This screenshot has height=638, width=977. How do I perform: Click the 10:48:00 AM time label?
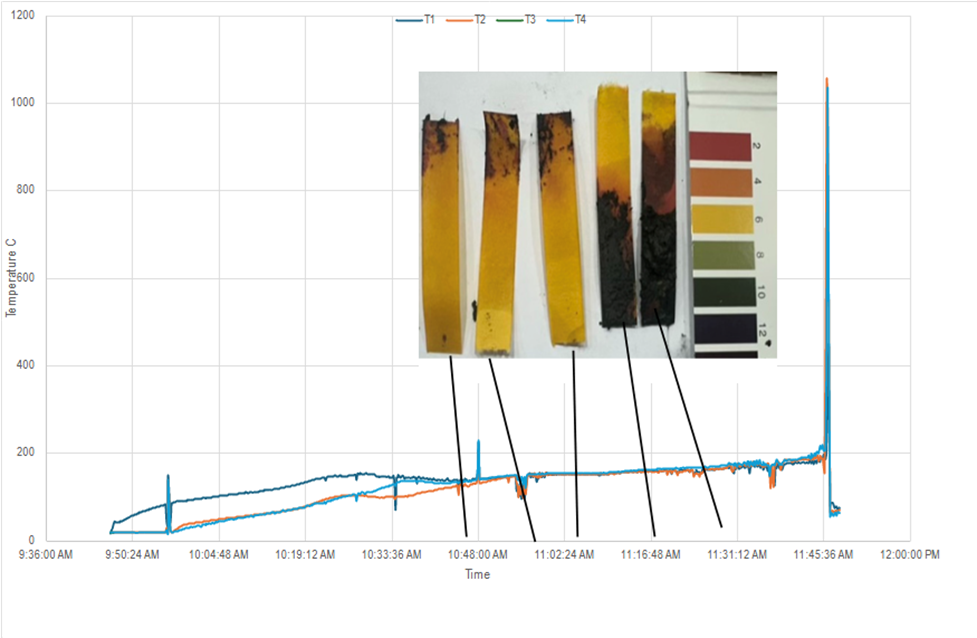478,555
